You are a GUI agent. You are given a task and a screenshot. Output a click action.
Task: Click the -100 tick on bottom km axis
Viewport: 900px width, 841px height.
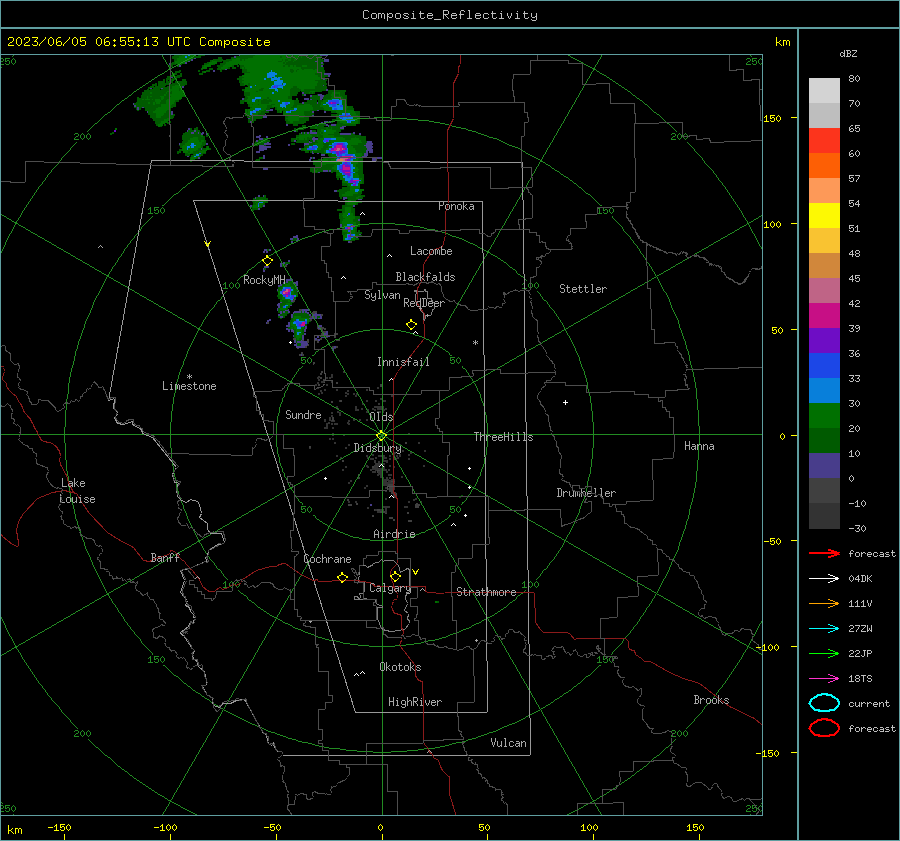[x=165, y=827]
